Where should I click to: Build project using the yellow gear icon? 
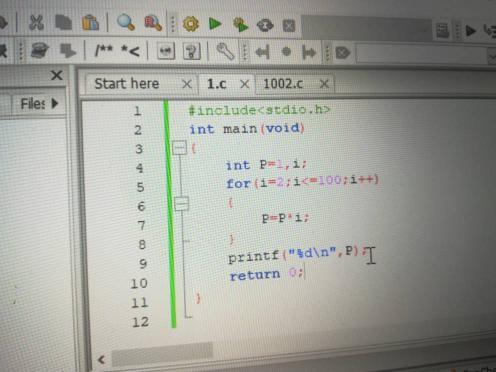[x=191, y=24]
